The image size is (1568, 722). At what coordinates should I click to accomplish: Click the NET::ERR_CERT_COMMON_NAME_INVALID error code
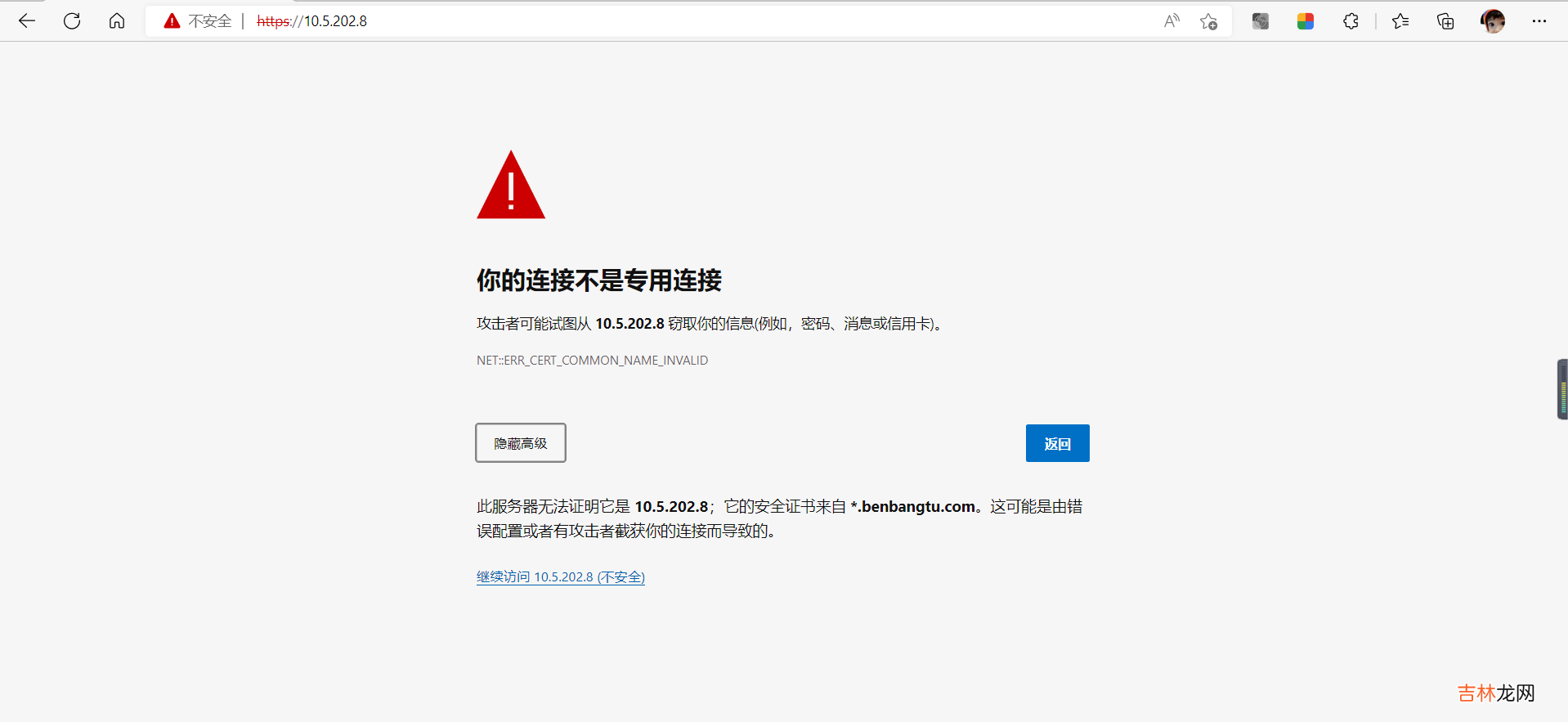pyautogui.click(x=593, y=361)
